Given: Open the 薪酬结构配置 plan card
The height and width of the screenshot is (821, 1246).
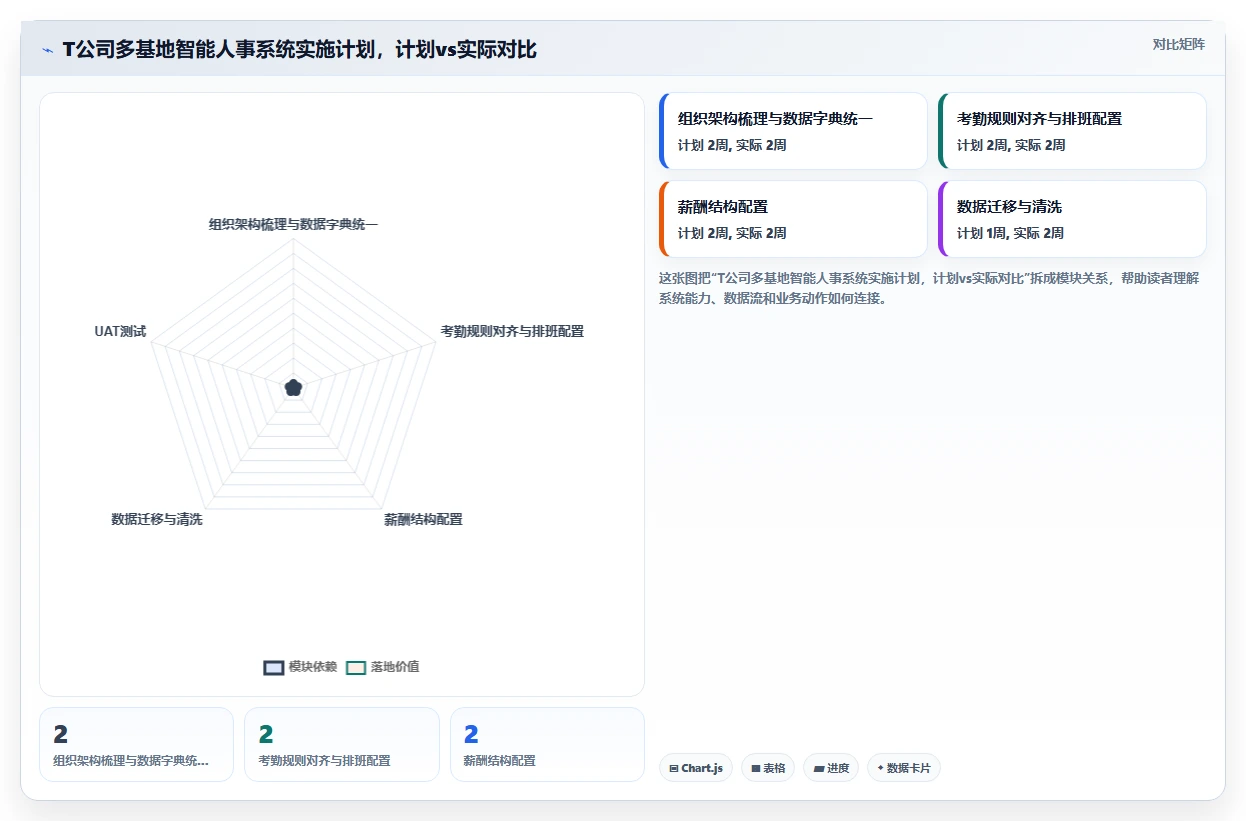Looking at the screenshot, I should [x=793, y=219].
